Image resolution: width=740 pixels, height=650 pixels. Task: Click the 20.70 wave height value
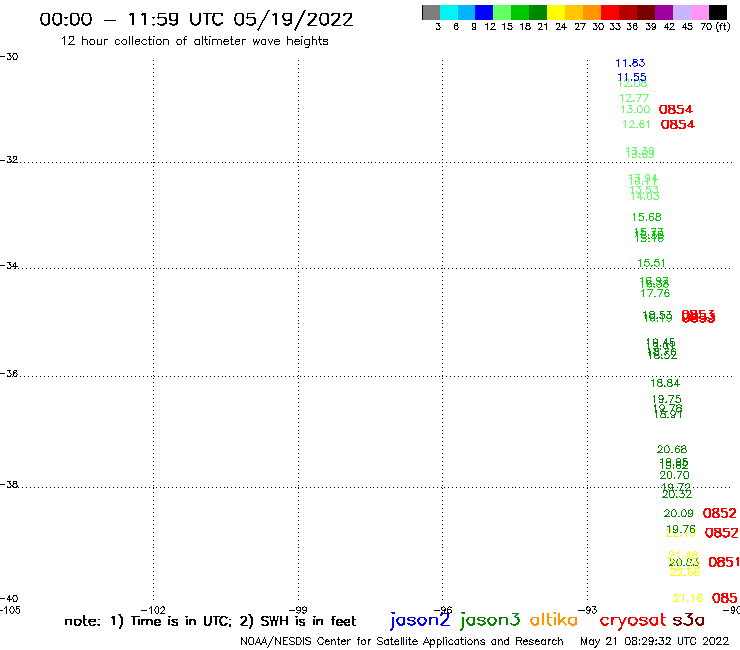coord(674,475)
